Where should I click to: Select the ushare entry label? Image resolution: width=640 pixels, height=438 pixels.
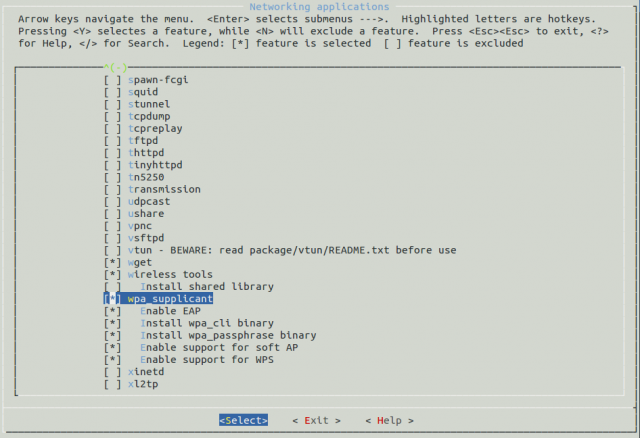point(146,214)
